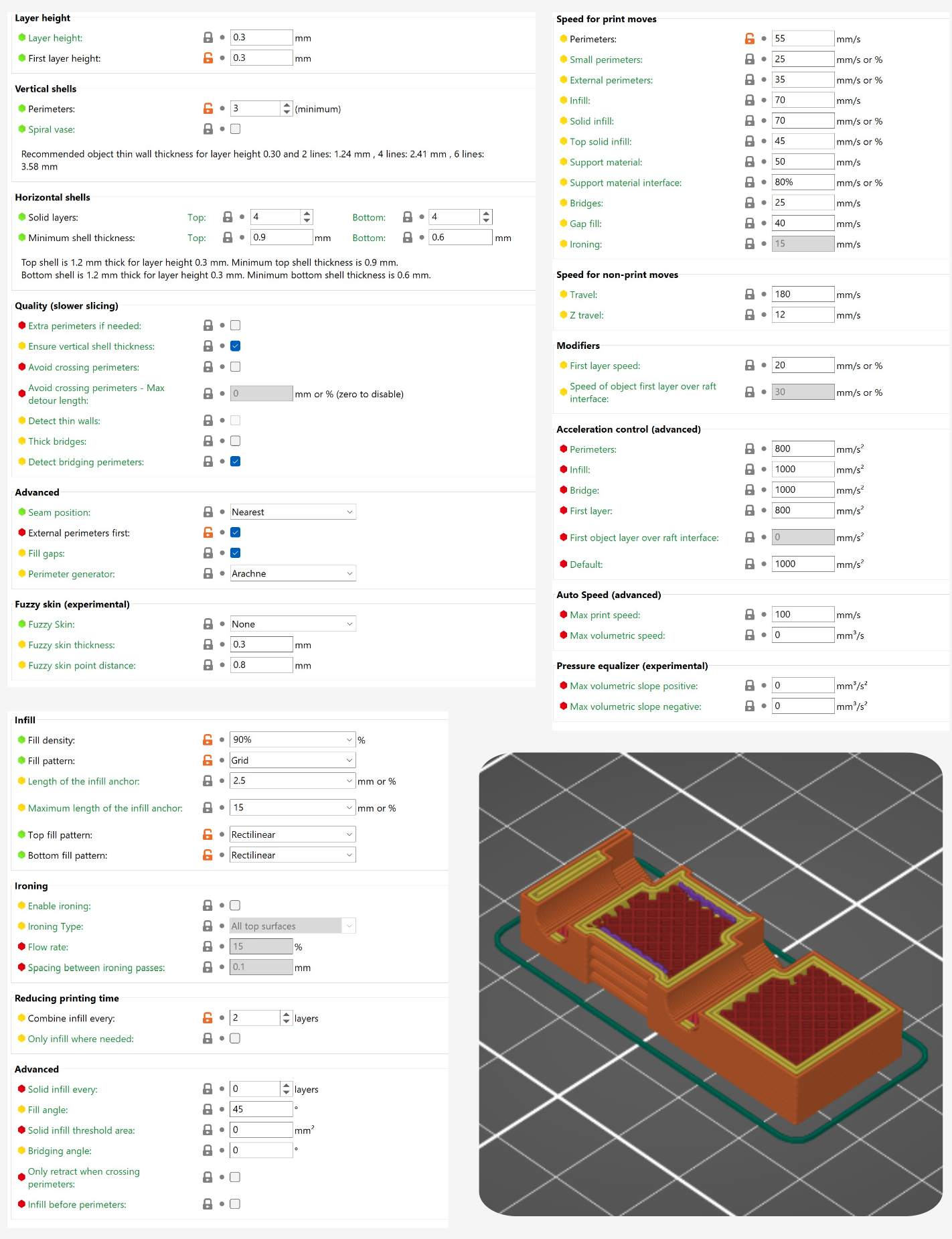
Task: Enable ironing checkbox
Action: [x=235, y=905]
